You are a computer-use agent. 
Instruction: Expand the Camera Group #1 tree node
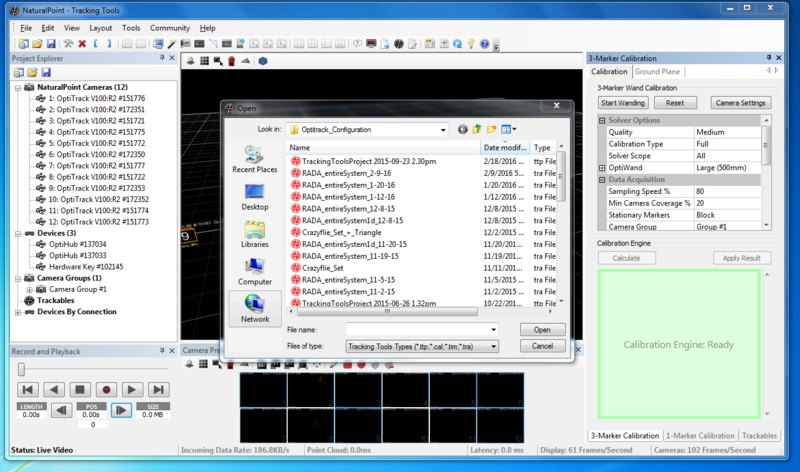pyautogui.click(x=28, y=288)
